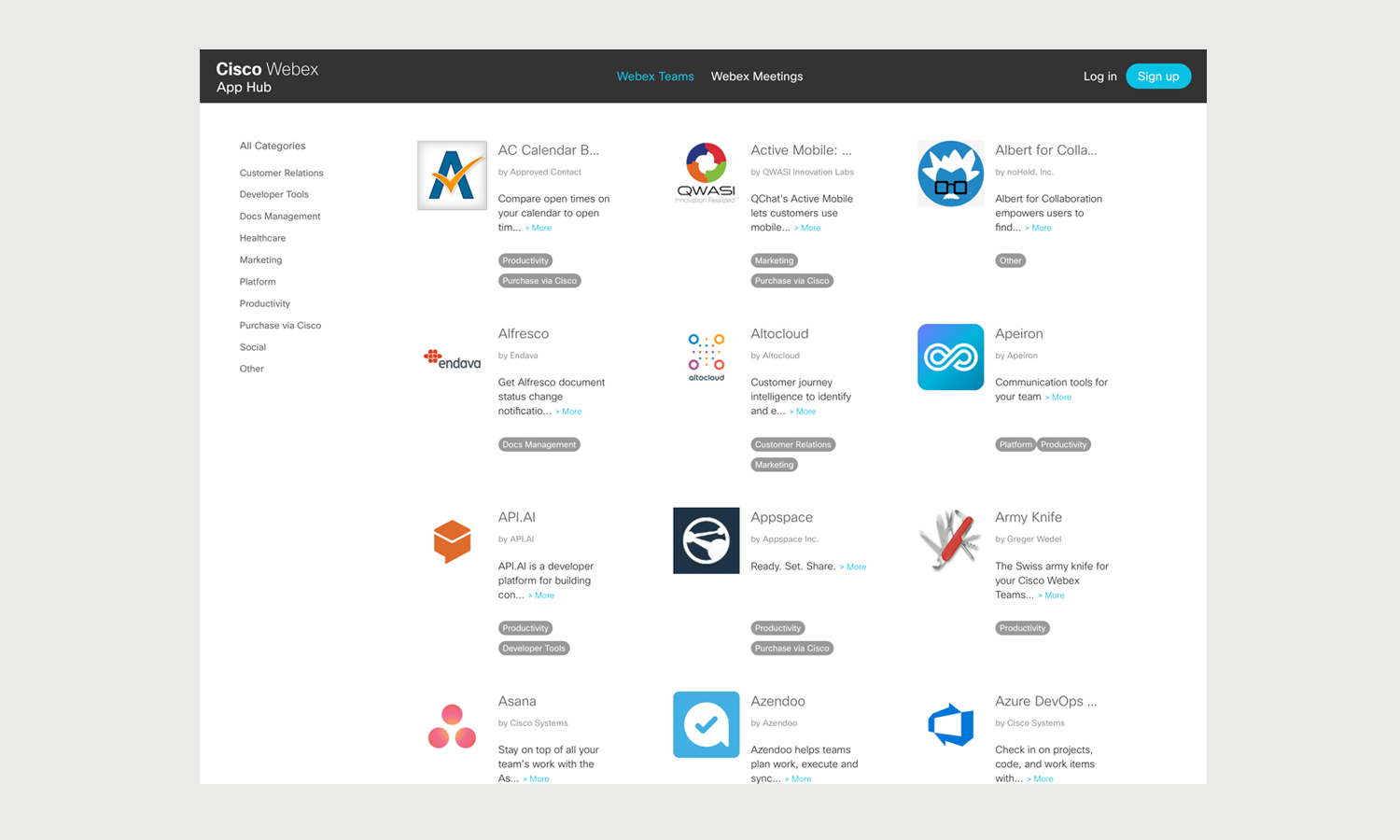Screen dimensions: 1400x840
Task: Open the Altocloud title link
Action: (x=779, y=334)
